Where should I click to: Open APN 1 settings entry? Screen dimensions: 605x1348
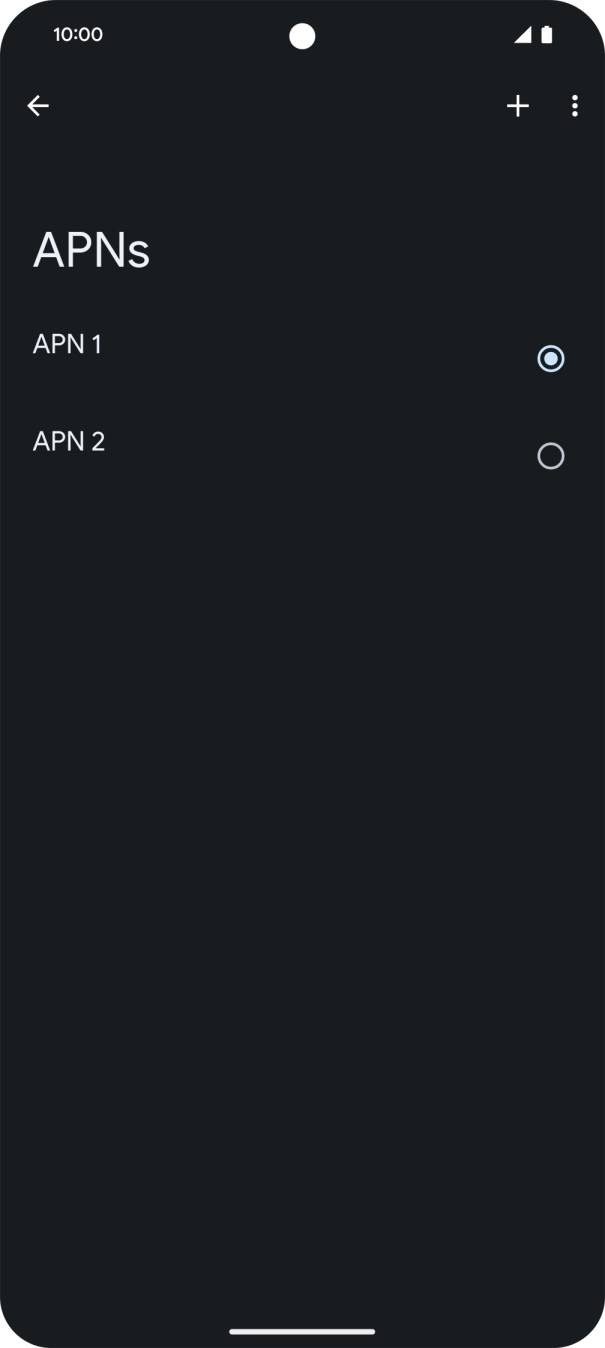[68, 345]
